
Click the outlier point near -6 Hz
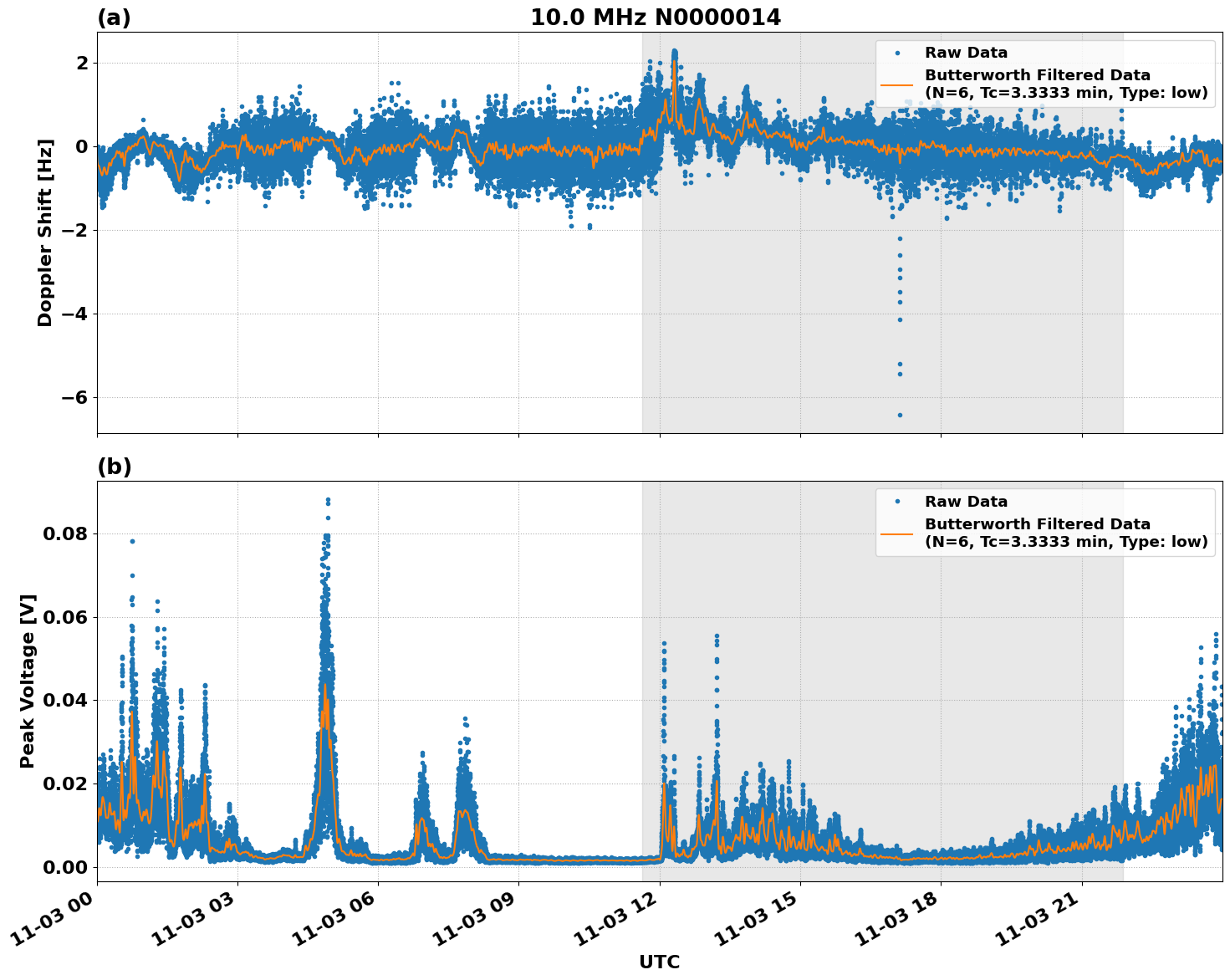[x=899, y=415]
